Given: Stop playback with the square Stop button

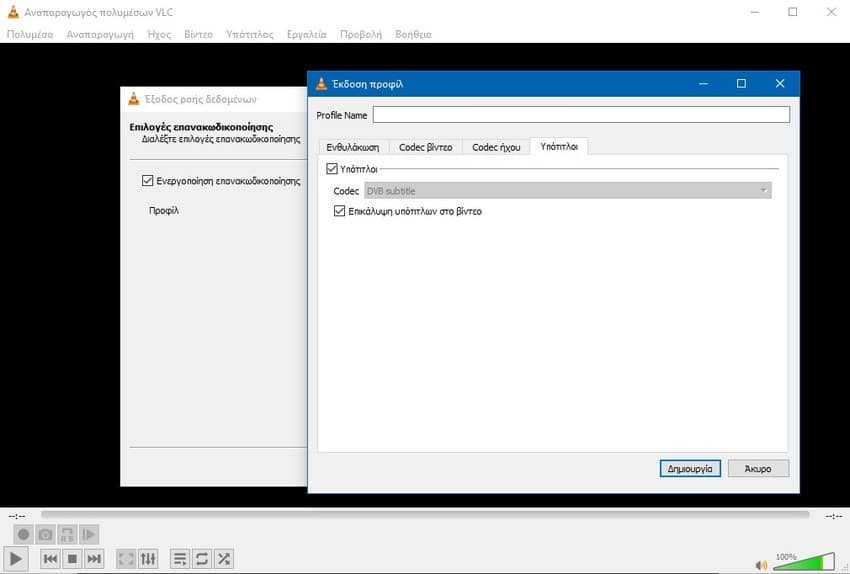Looking at the screenshot, I should [72, 558].
